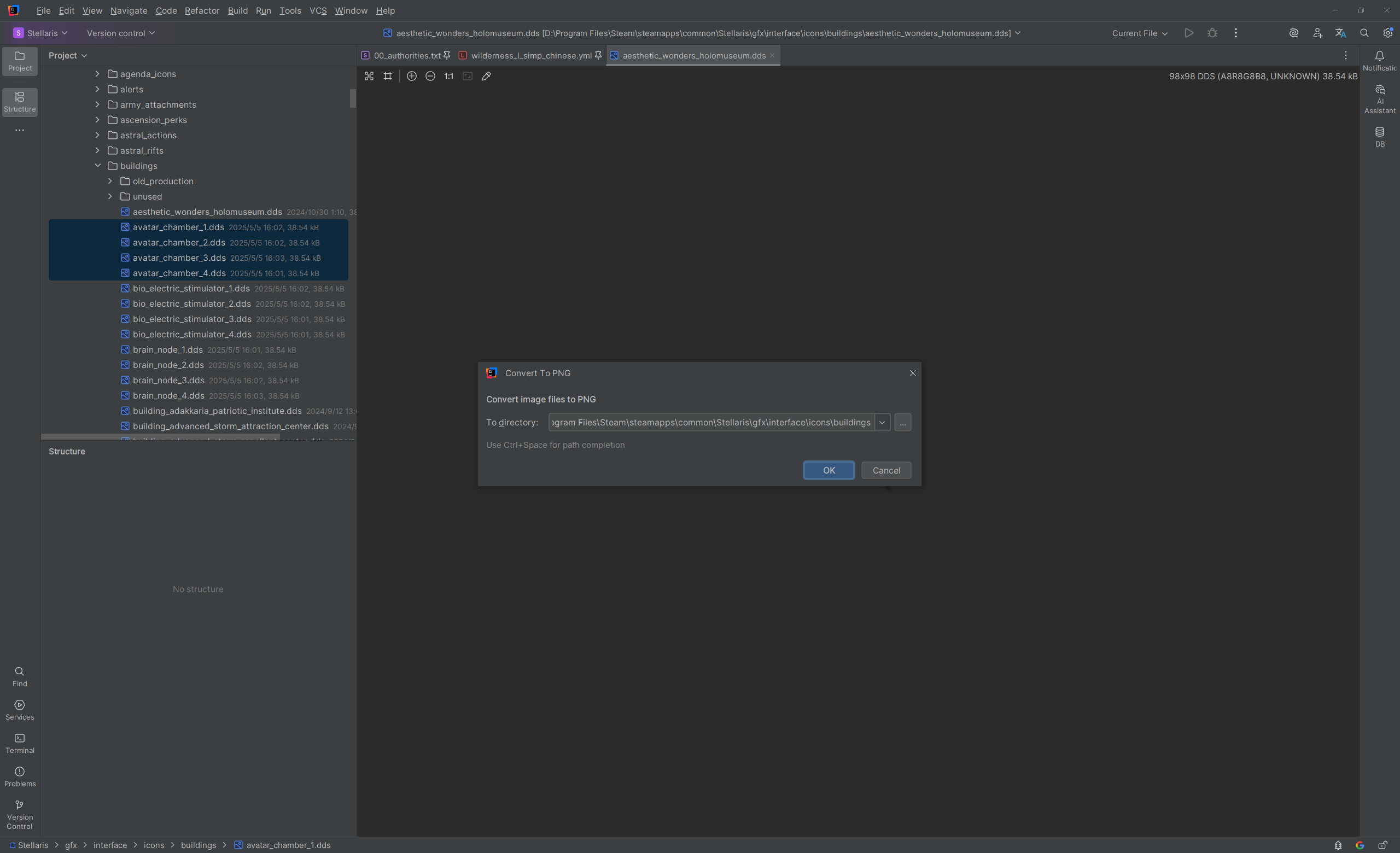Click the Debug bug icon
Screen dimensions: 1400x853
pos(1212,33)
